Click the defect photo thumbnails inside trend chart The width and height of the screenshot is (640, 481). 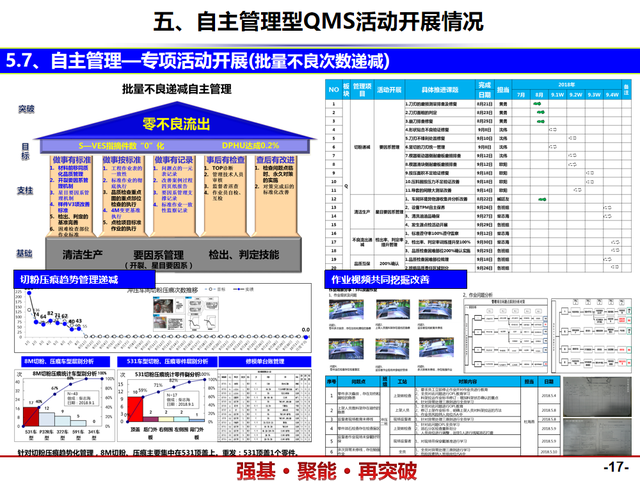[x=186, y=314]
